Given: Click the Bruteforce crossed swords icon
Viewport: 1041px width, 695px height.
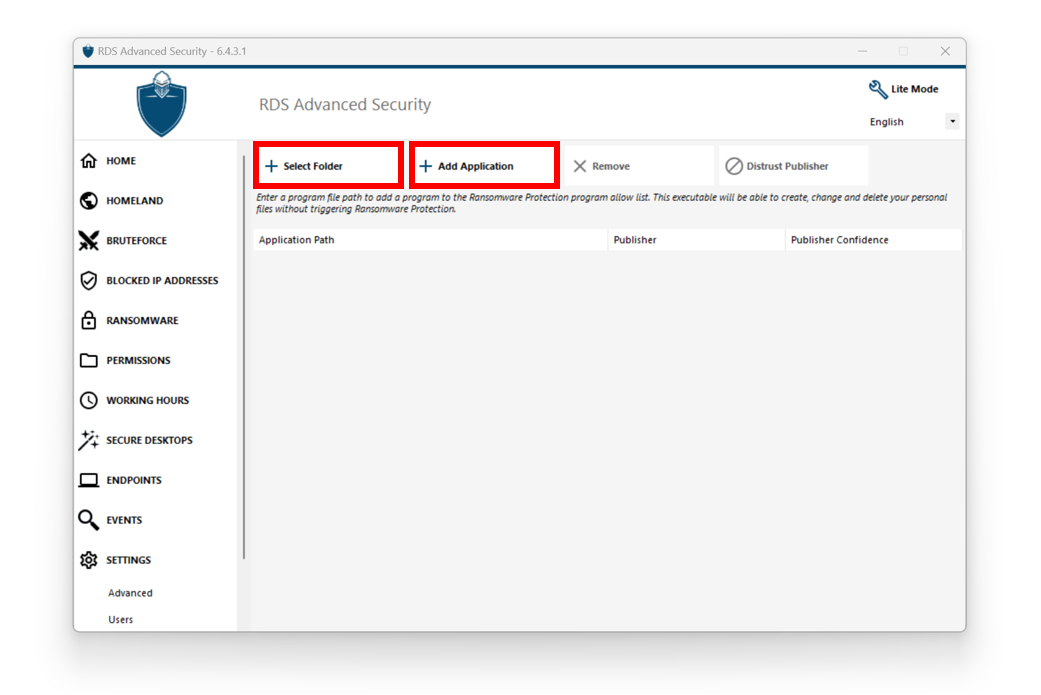Looking at the screenshot, I should click(x=88, y=240).
